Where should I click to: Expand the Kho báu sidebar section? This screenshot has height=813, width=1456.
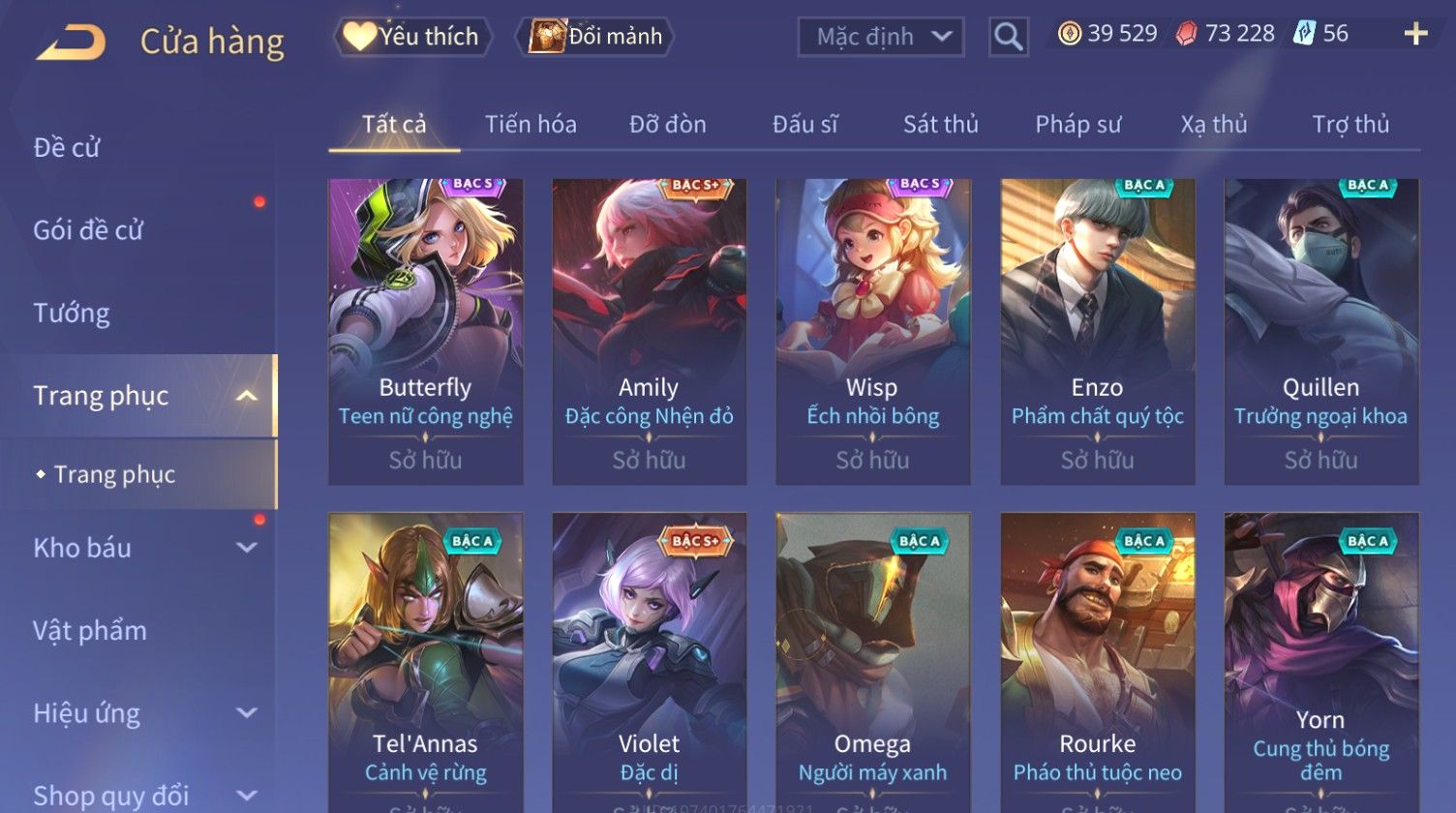tap(247, 548)
